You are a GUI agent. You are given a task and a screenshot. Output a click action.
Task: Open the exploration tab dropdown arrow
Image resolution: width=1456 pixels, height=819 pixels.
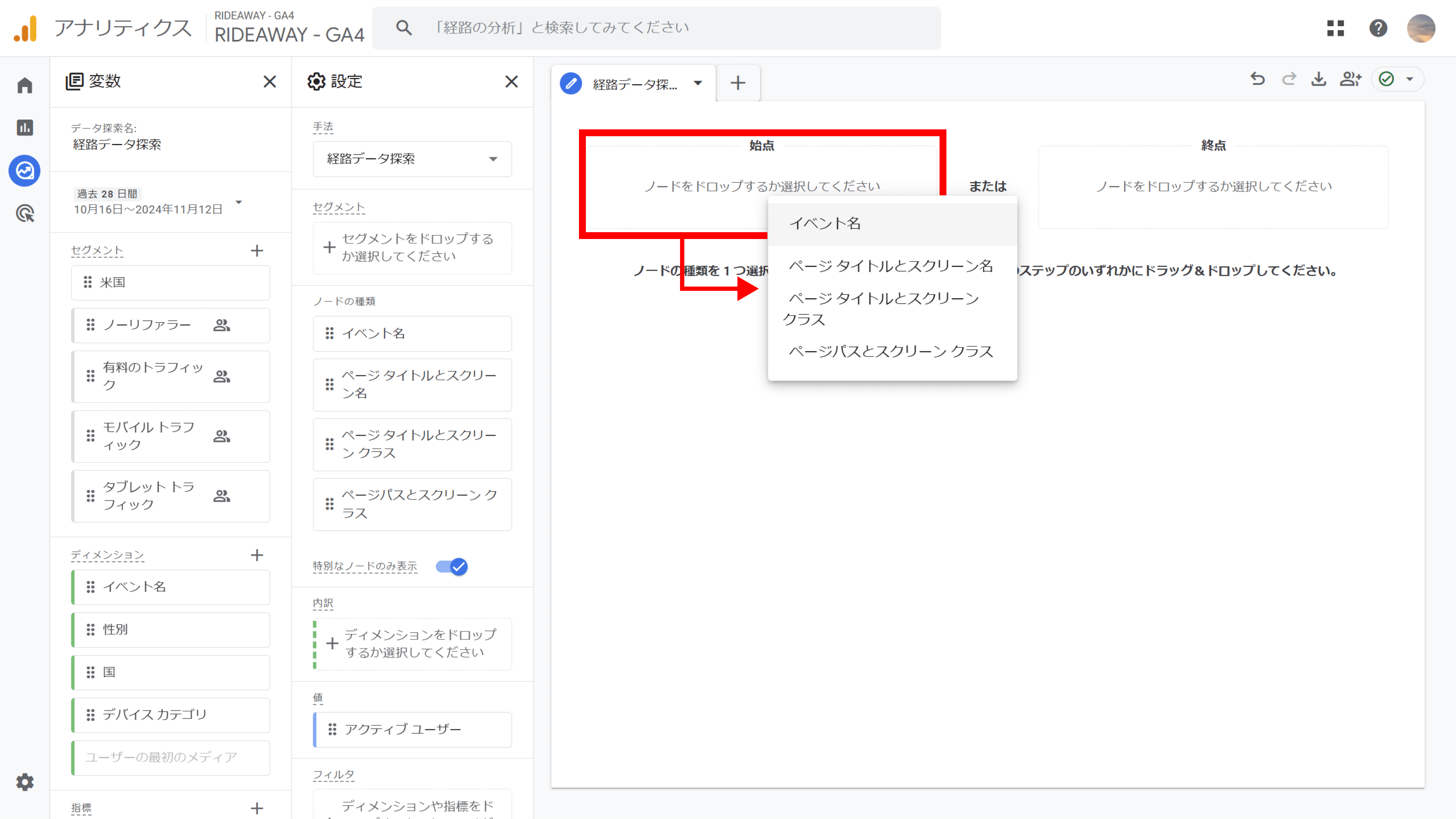(698, 84)
